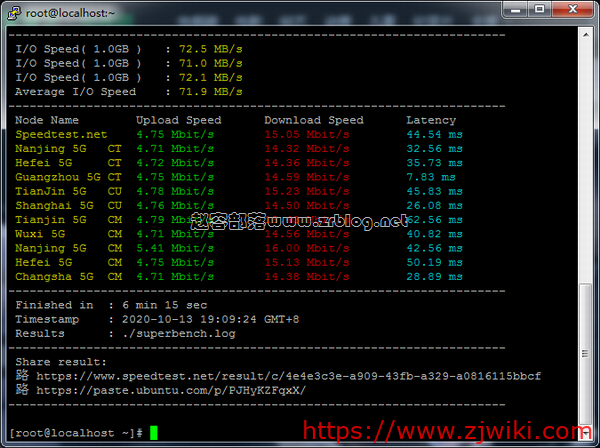Click the green cursor at command prompt

pos(153,432)
